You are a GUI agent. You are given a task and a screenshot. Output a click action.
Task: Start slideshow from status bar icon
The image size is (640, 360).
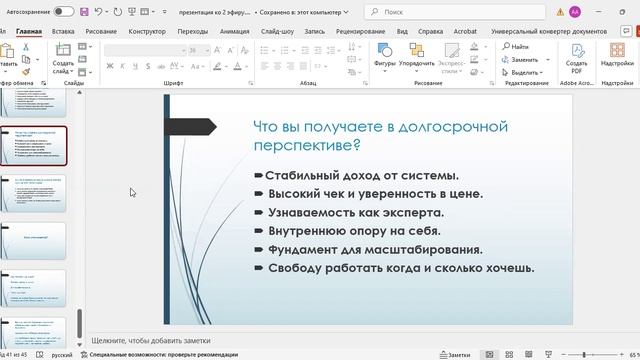click(549, 354)
